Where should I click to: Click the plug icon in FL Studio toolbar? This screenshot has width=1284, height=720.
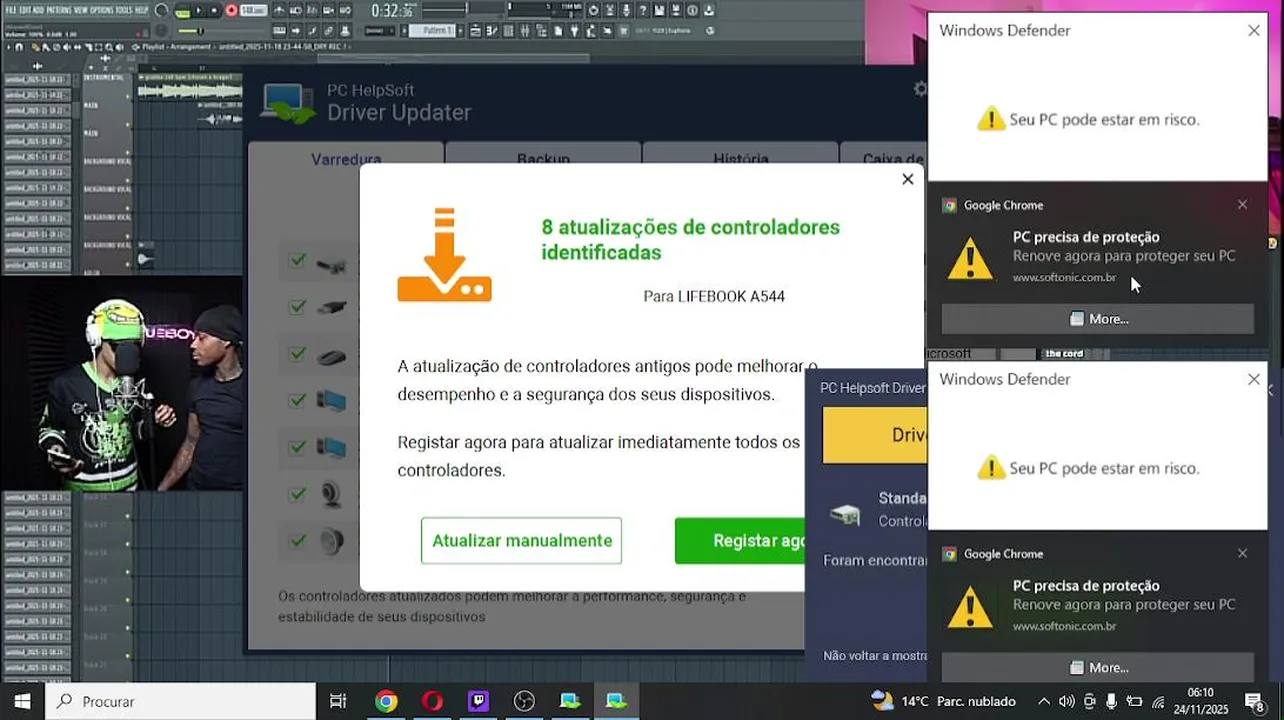tap(574, 31)
